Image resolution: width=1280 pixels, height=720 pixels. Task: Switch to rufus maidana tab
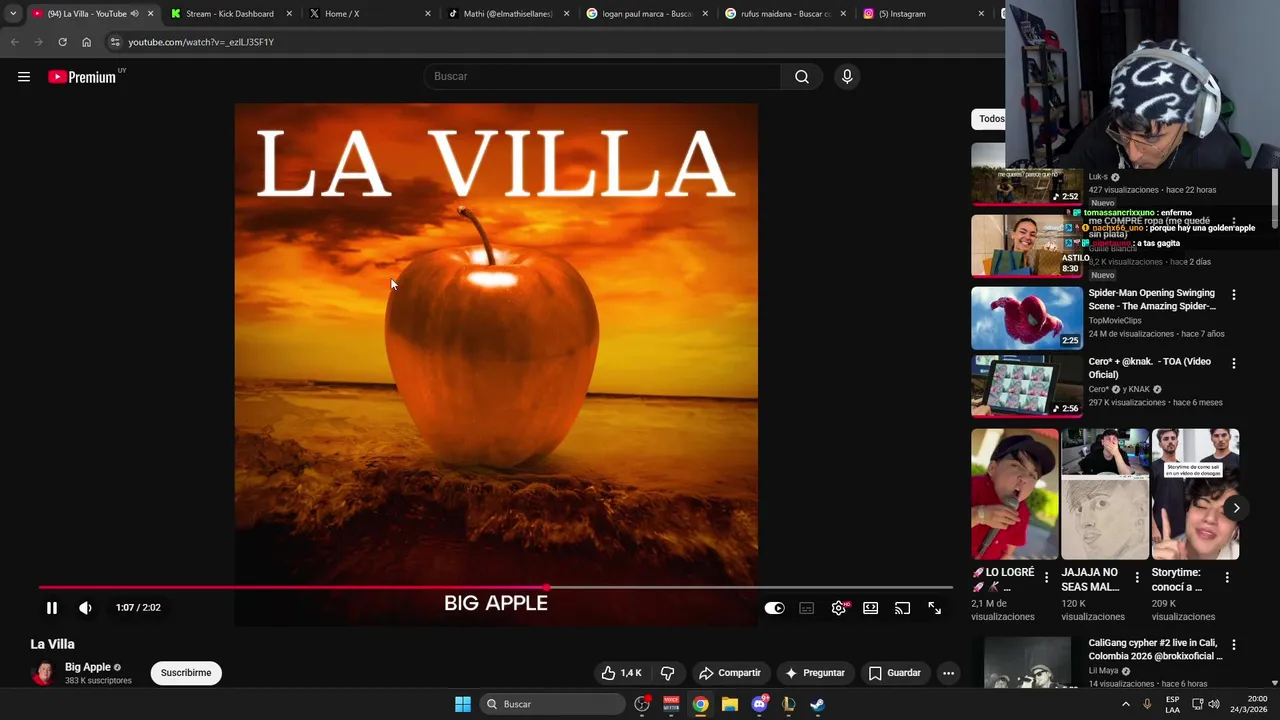point(785,14)
